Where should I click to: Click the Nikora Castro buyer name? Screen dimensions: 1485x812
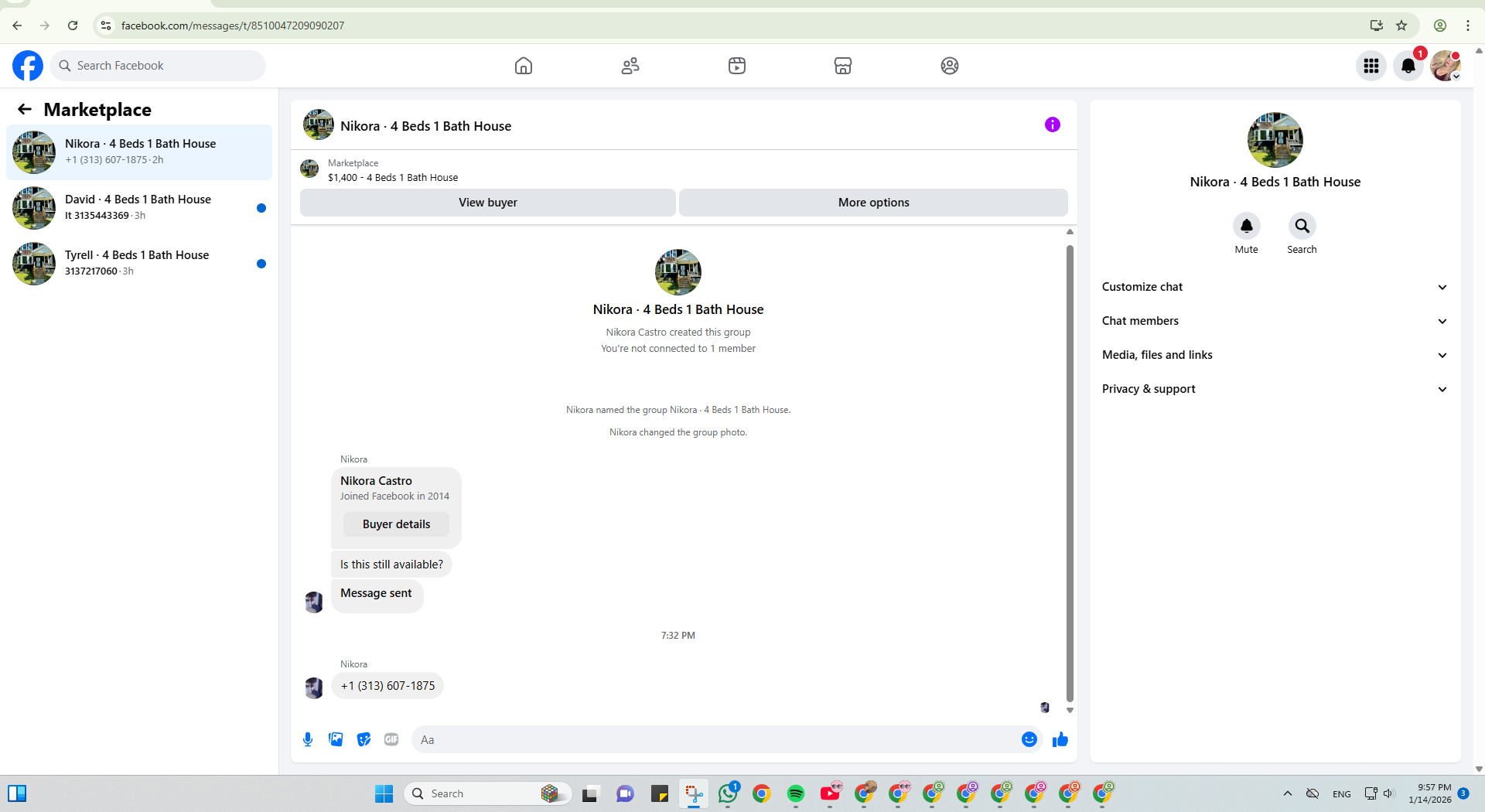click(x=376, y=481)
